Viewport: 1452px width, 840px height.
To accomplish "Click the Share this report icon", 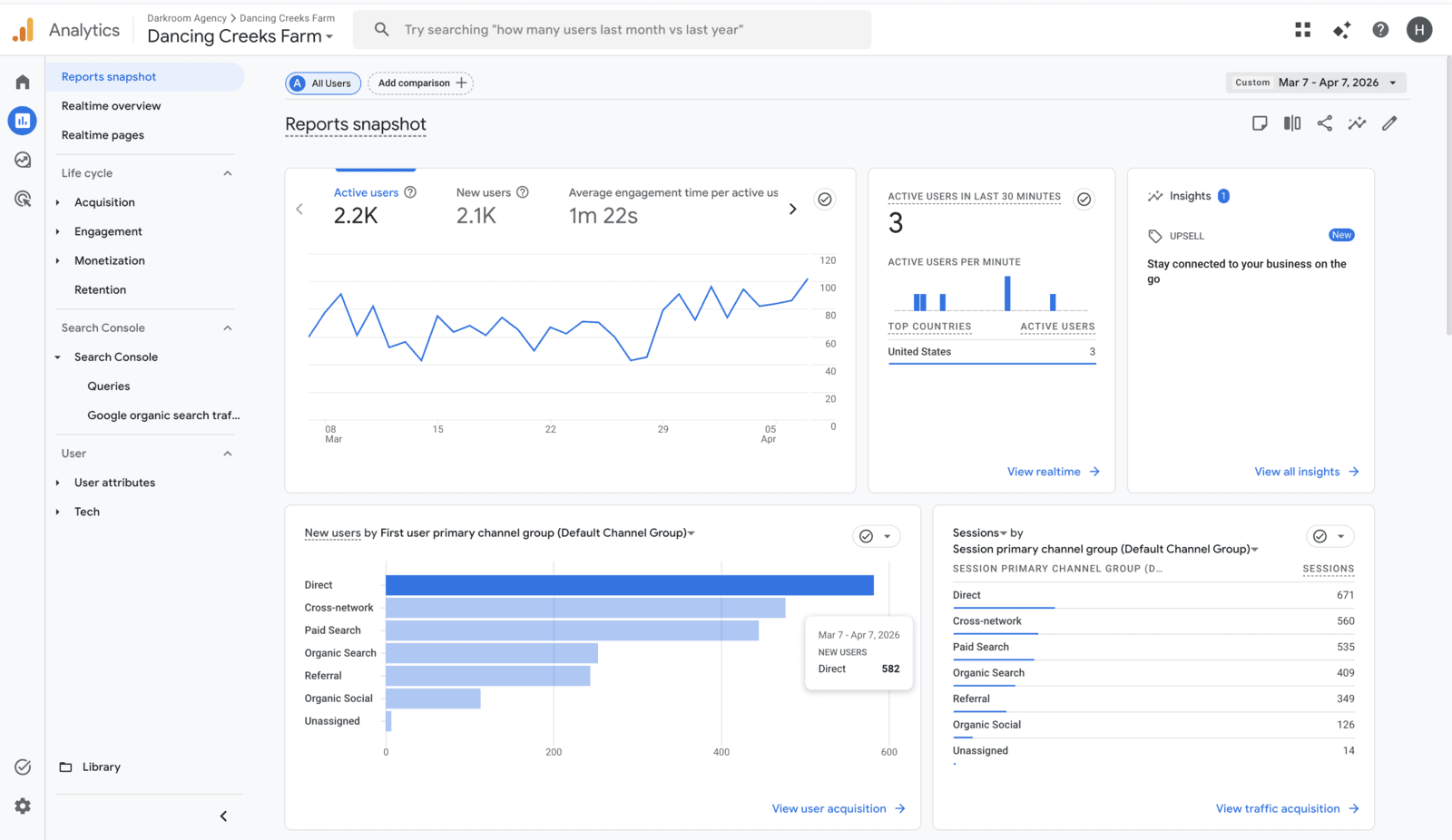I will [1325, 123].
